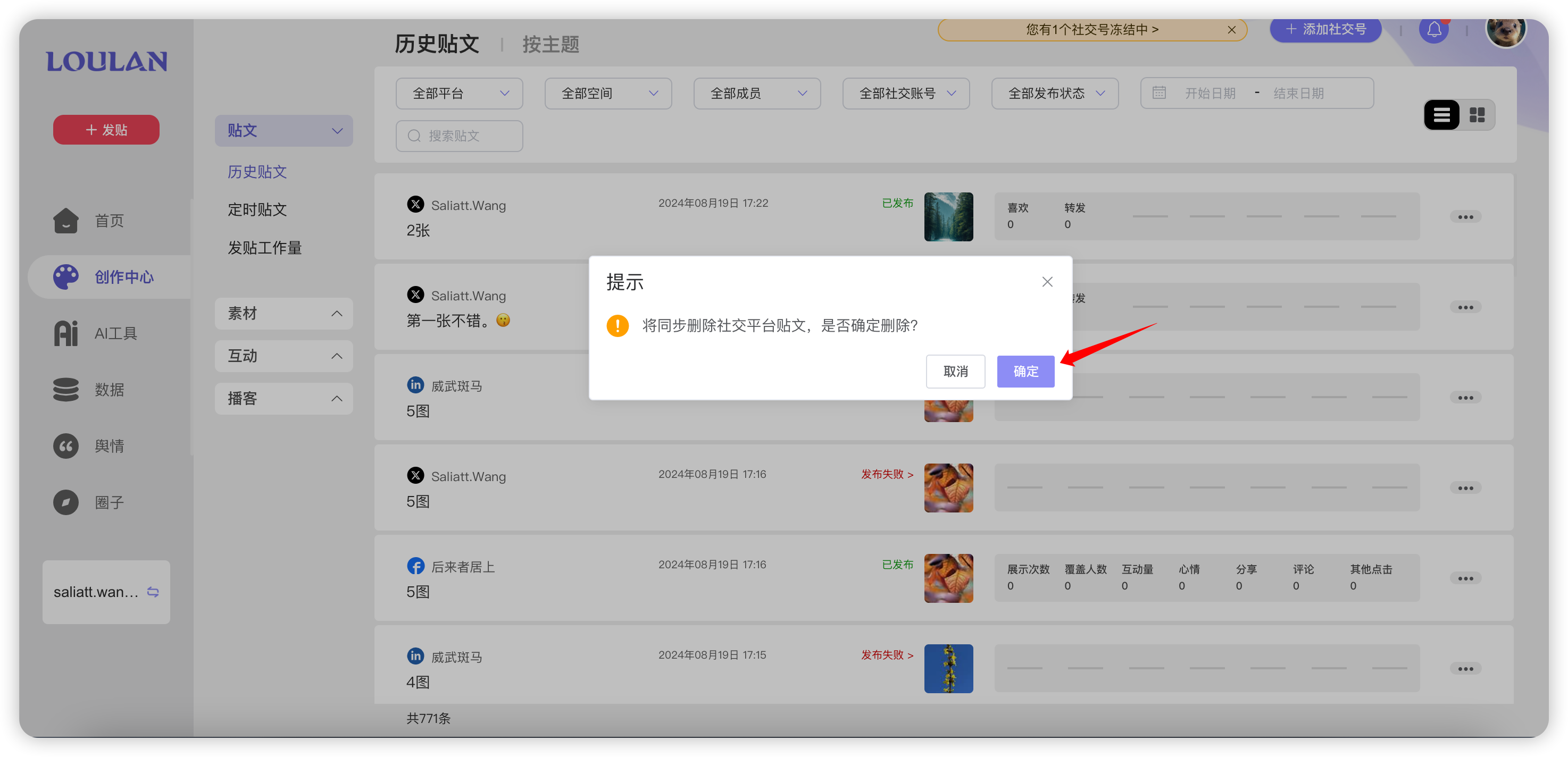Screen dimensions: 1568x757
Task: Open the notification bell
Action: coord(1434,29)
